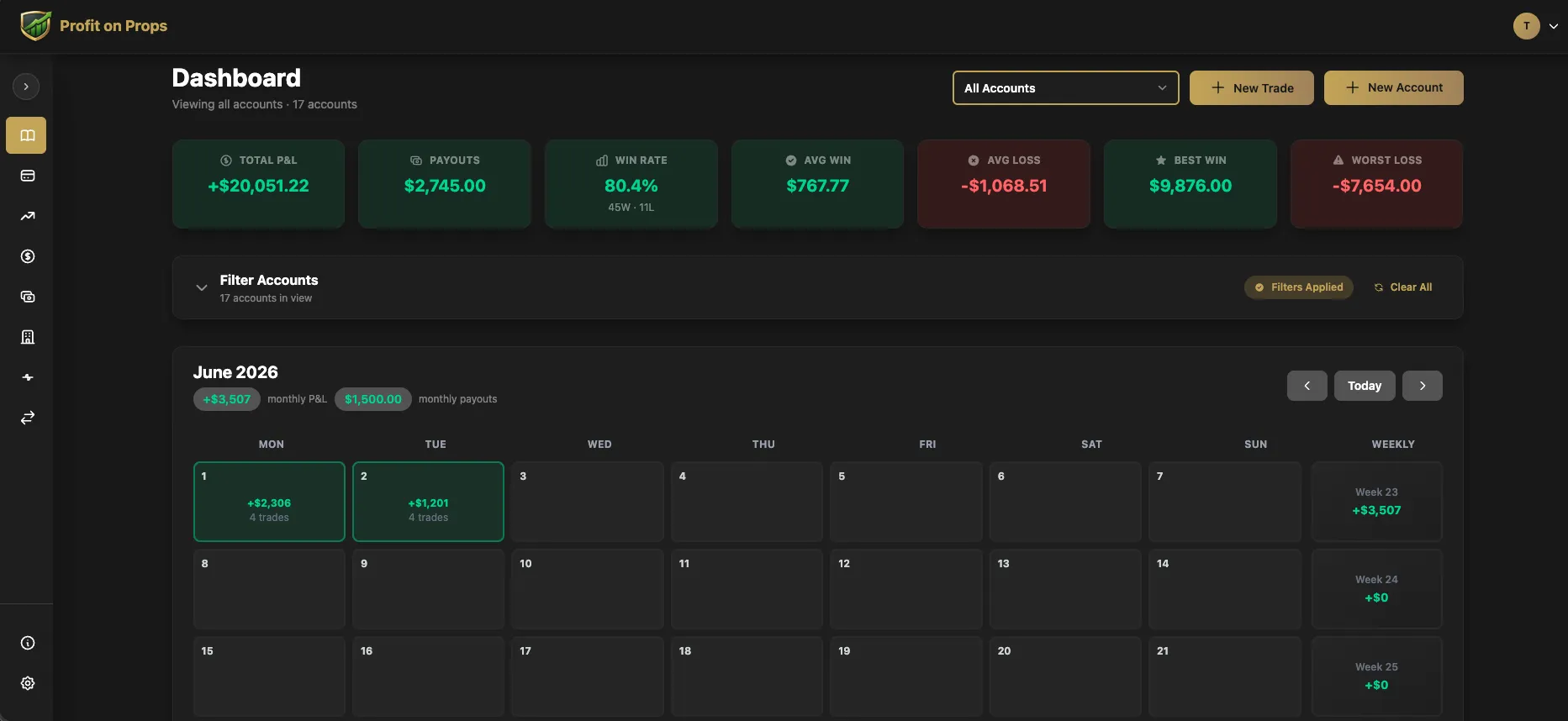The height and width of the screenshot is (721, 1568).
Task: Open the Dashboard book icon in sidebar
Action: 26,135
